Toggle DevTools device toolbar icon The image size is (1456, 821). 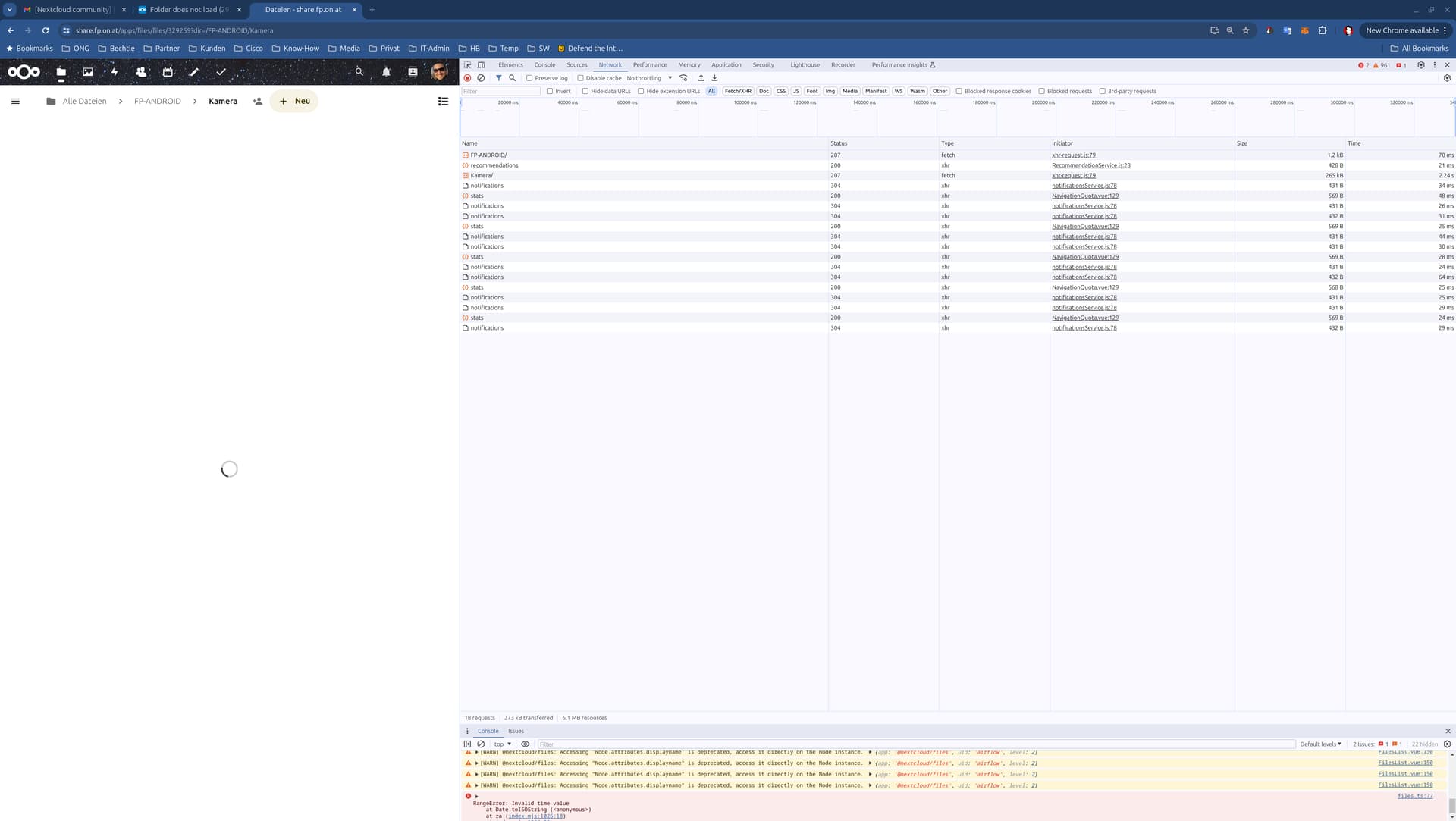point(482,65)
